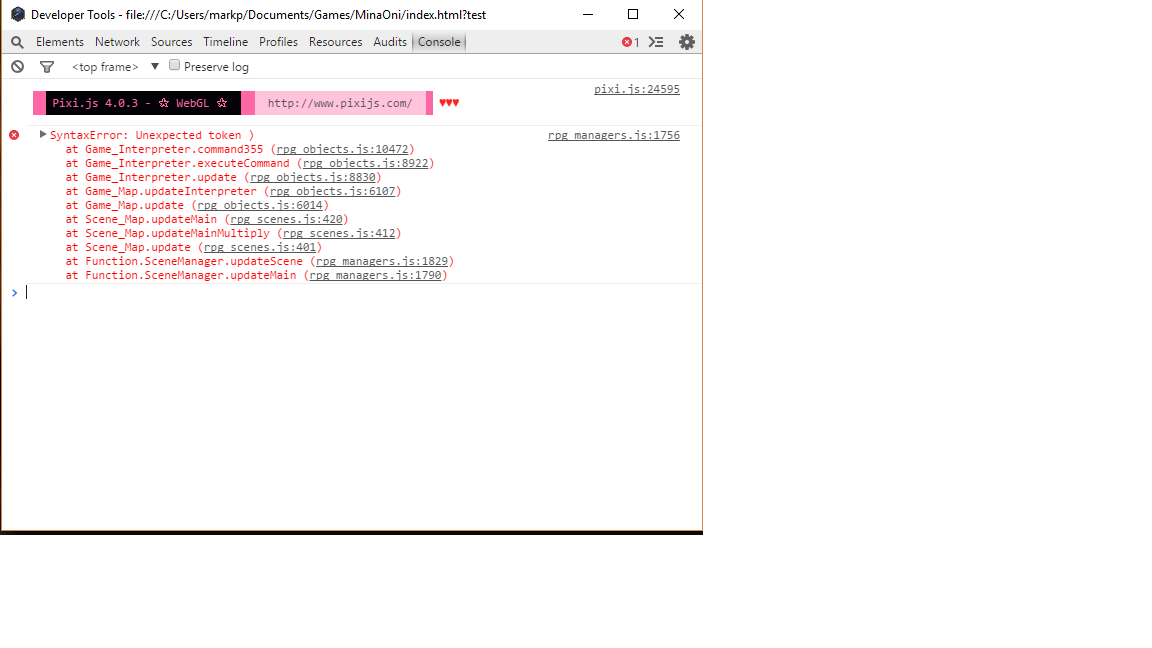
Task: Click the magnifier inspect element icon
Action: pos(17,43)
